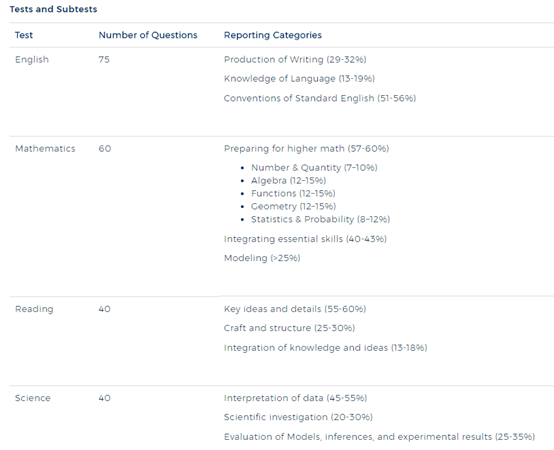Viewport: 554px width, 450px height.
Task: Click the Mathematics test row label
Action: click(x=45, y=148)
